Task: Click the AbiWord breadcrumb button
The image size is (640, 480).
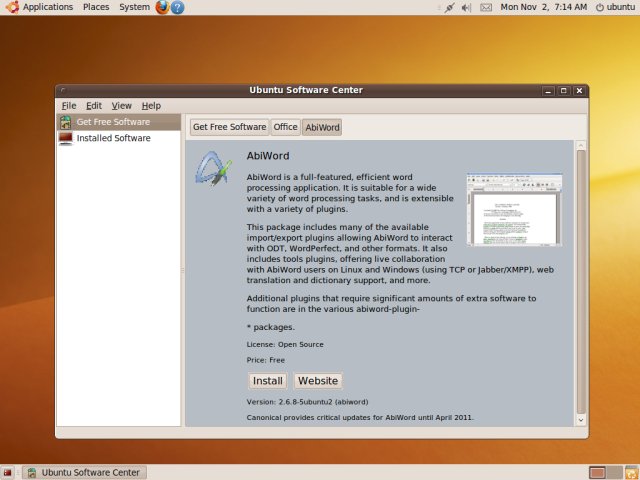Action: [x=322, y=127]
